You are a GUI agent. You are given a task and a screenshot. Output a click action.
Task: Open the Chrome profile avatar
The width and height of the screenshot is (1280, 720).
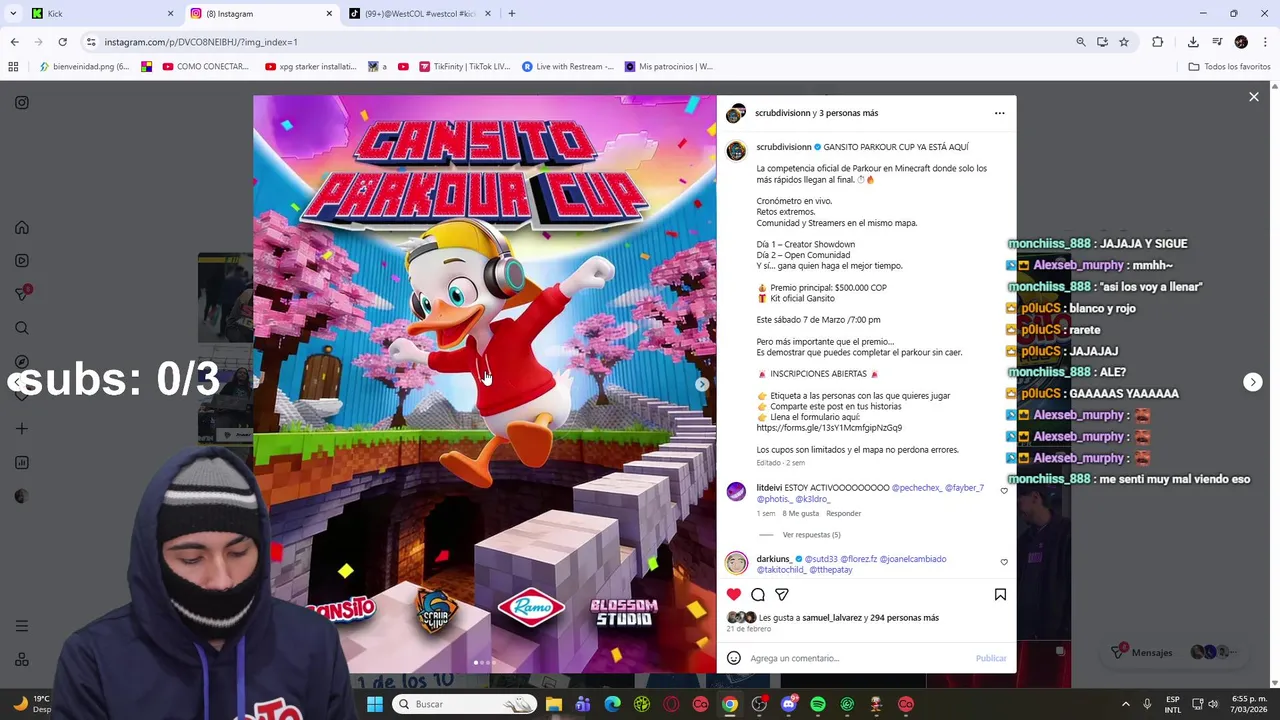coord(1241,42)
